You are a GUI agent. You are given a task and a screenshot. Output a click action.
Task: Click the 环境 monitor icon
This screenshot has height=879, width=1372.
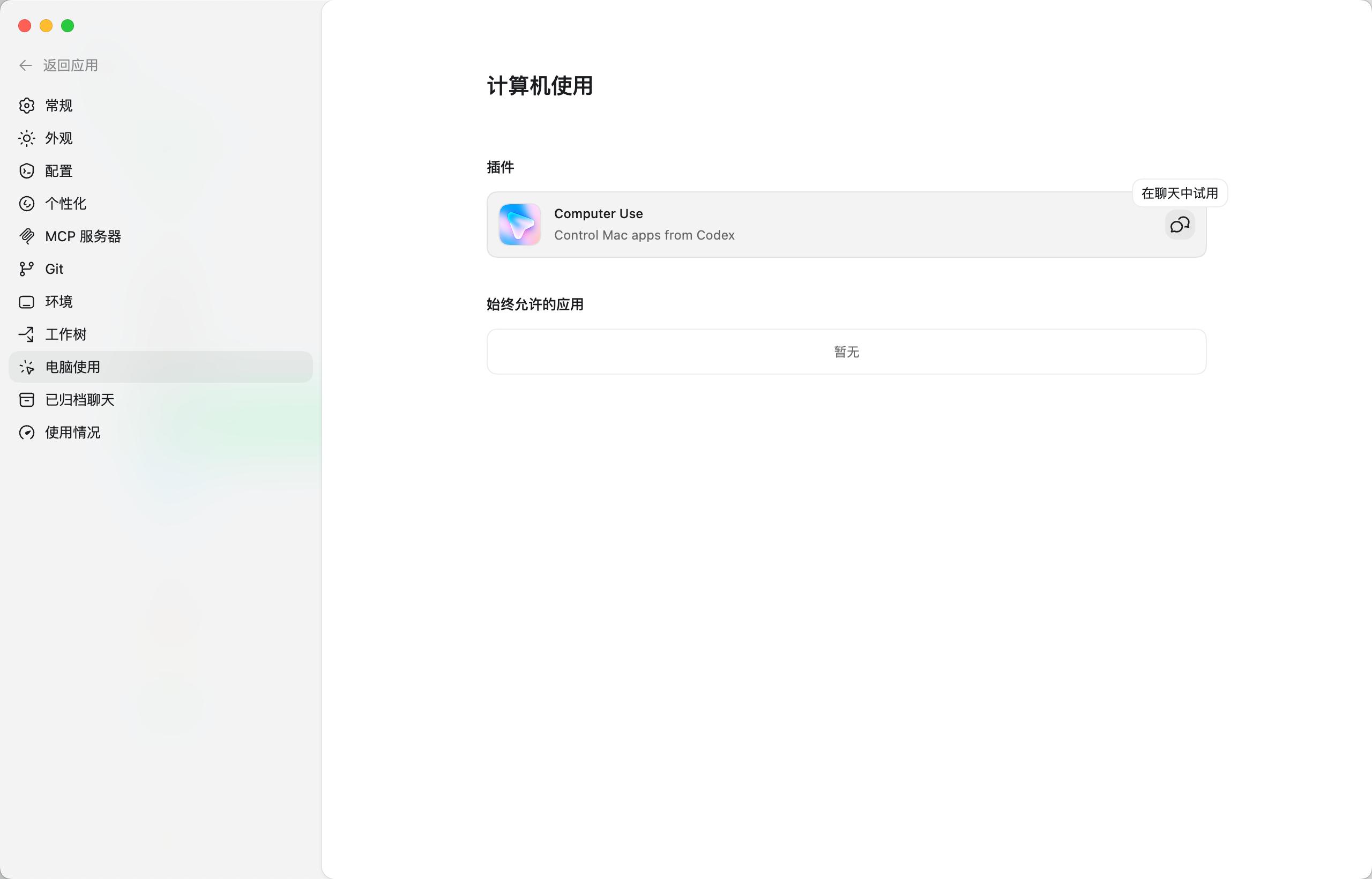coord(26,302)
